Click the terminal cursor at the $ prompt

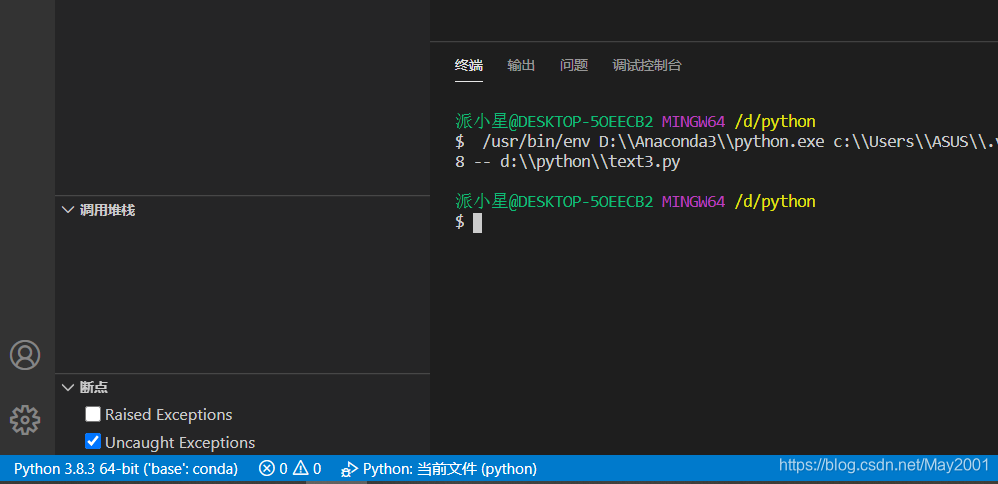click(x=477, y=222)
